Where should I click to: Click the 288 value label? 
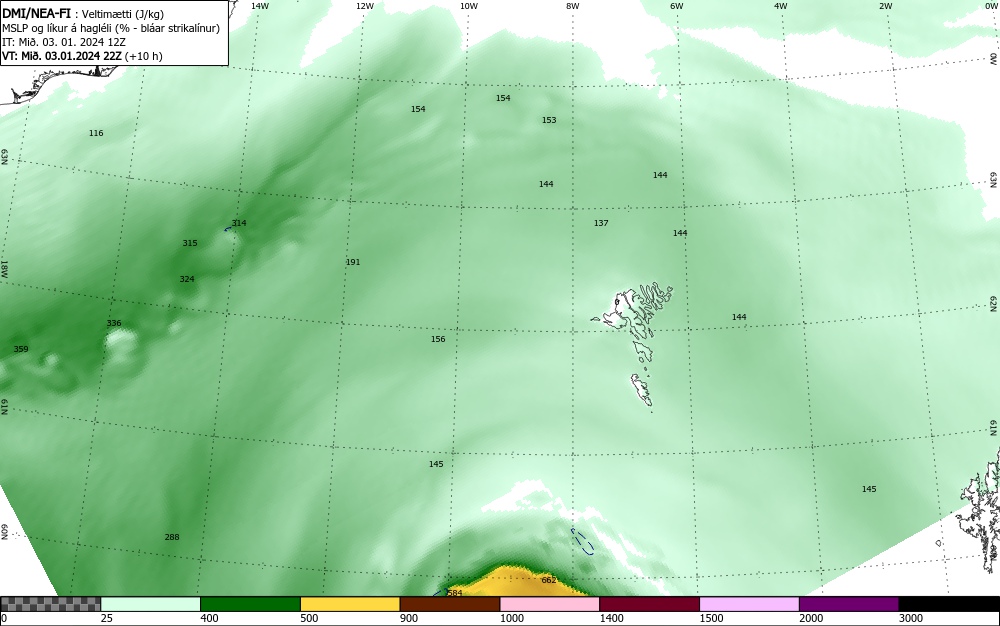coord(172,537)
